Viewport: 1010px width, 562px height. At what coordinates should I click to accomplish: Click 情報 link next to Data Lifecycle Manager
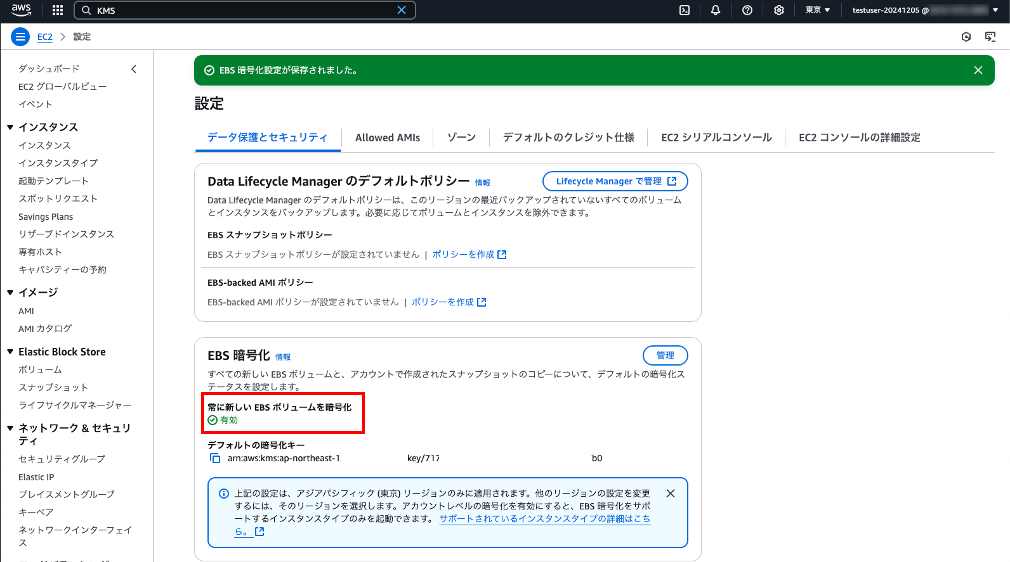pyautogui.click(x=482, y=183)
